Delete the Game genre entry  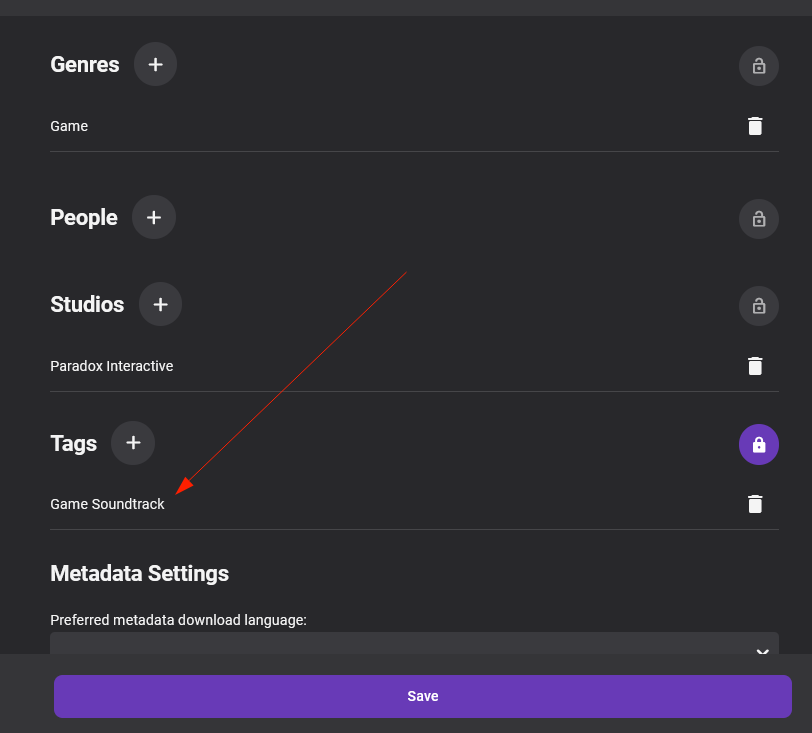(x=755, y=126)
